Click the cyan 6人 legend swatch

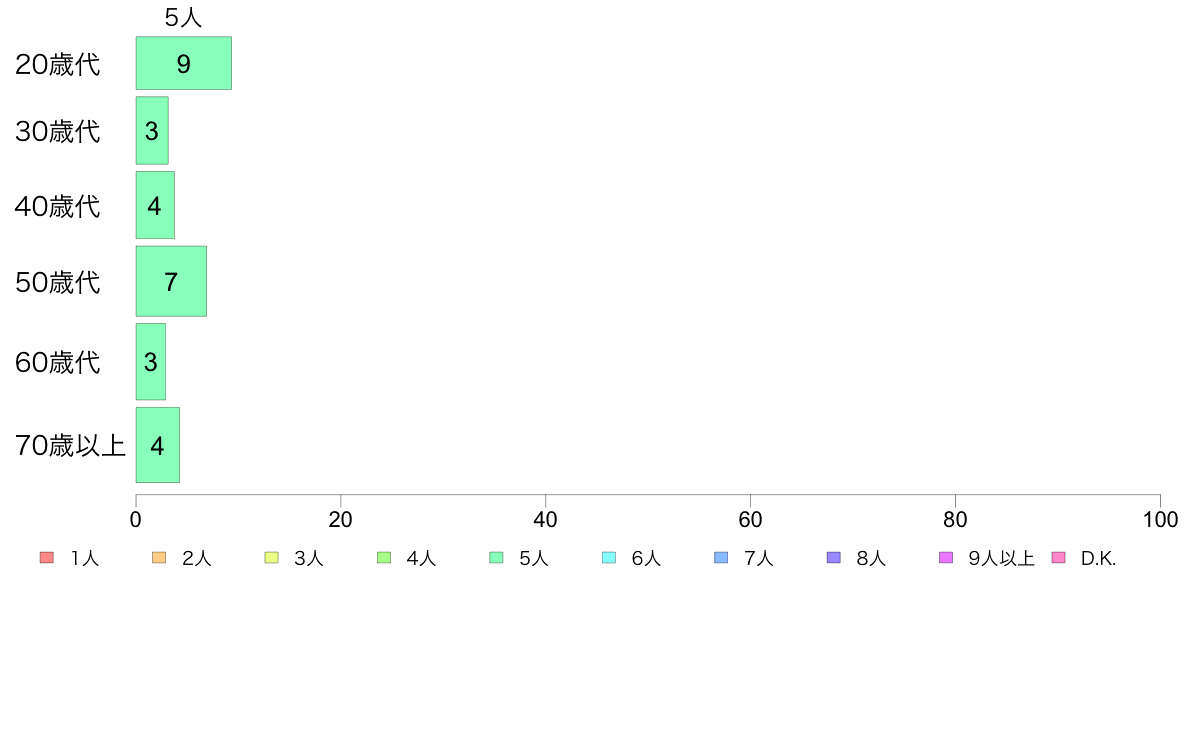point(609,558)
